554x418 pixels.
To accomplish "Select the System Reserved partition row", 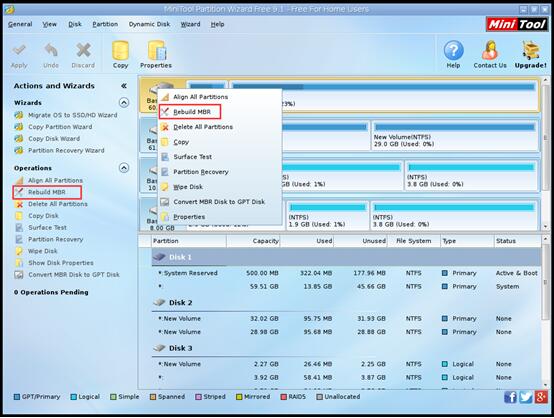I will tap(346, 273).
